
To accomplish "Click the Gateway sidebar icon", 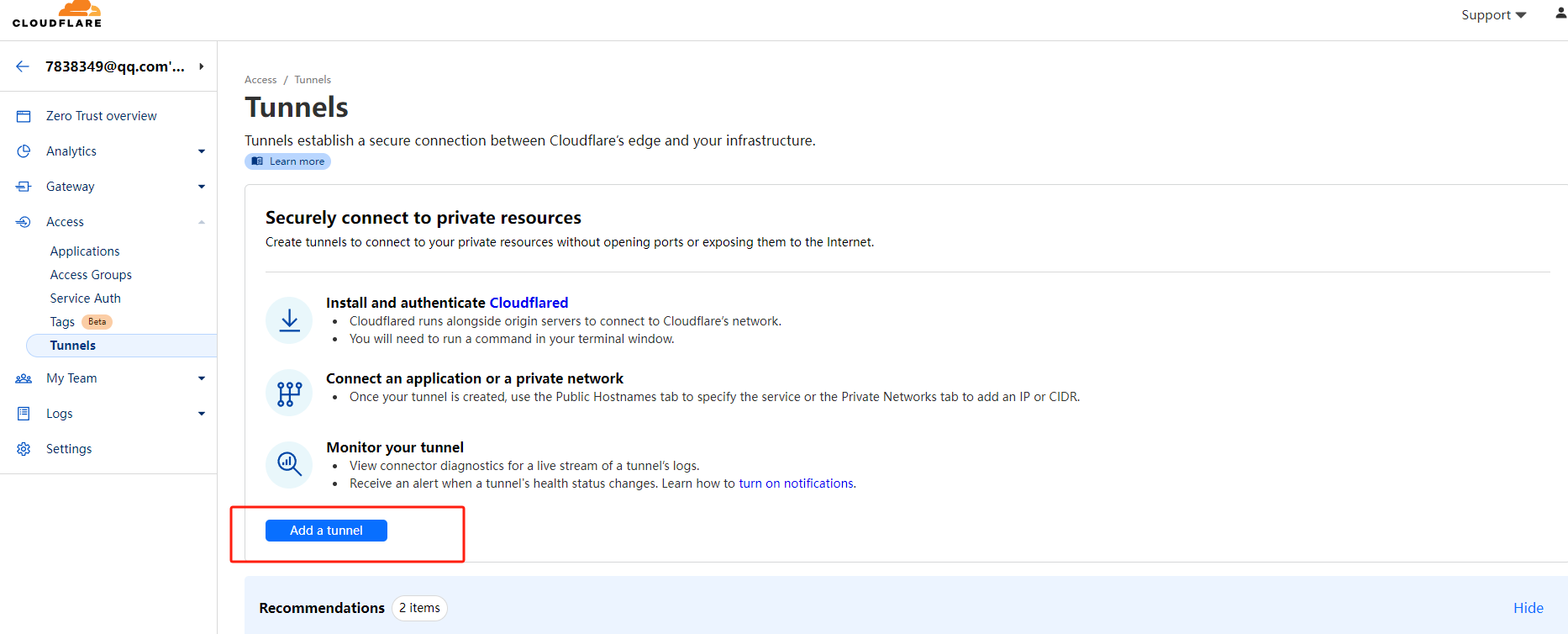I will 24,187.
